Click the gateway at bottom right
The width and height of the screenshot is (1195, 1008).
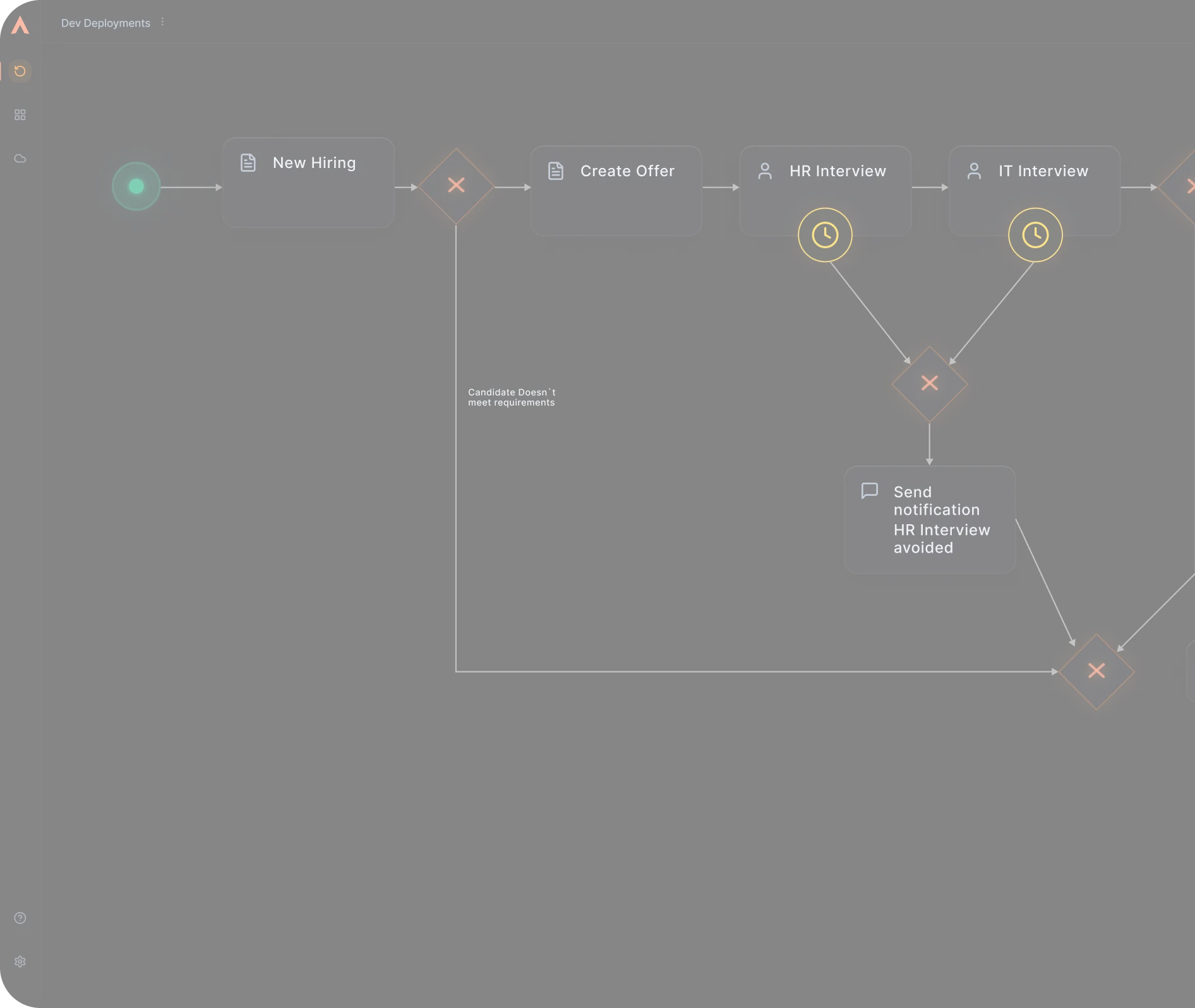1096,671
